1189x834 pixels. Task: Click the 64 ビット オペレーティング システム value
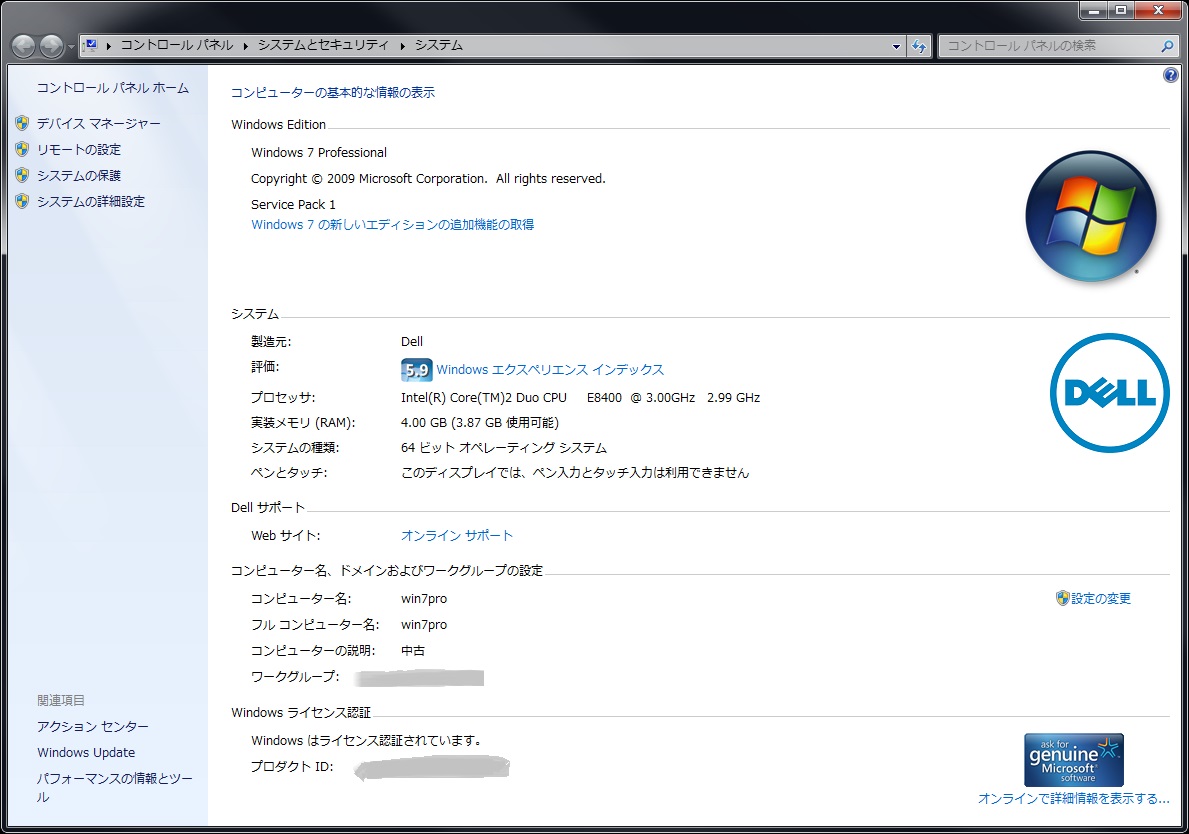coord(504,447)
